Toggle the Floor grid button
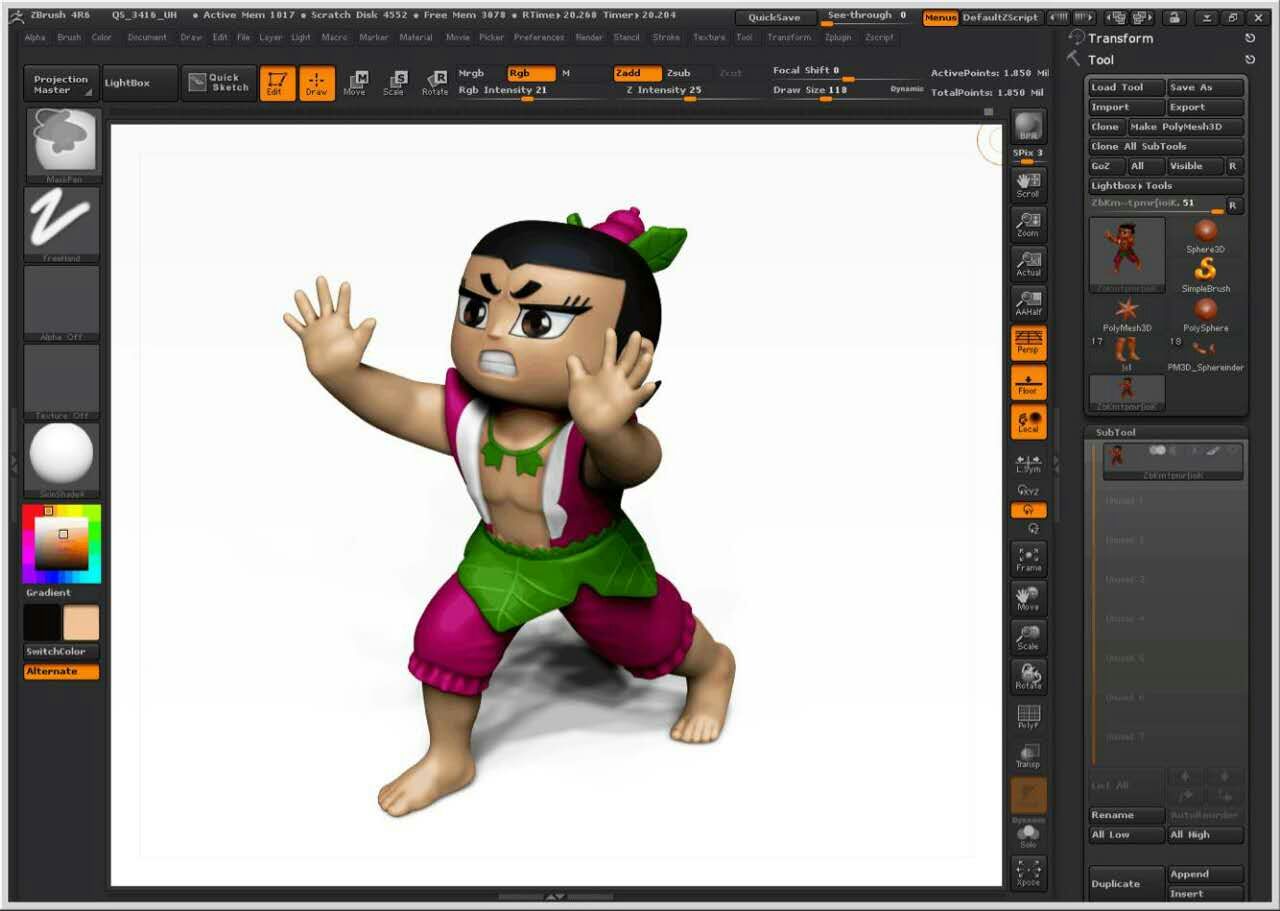Viewport: 1280px width, 911px height. point(1028,382)
